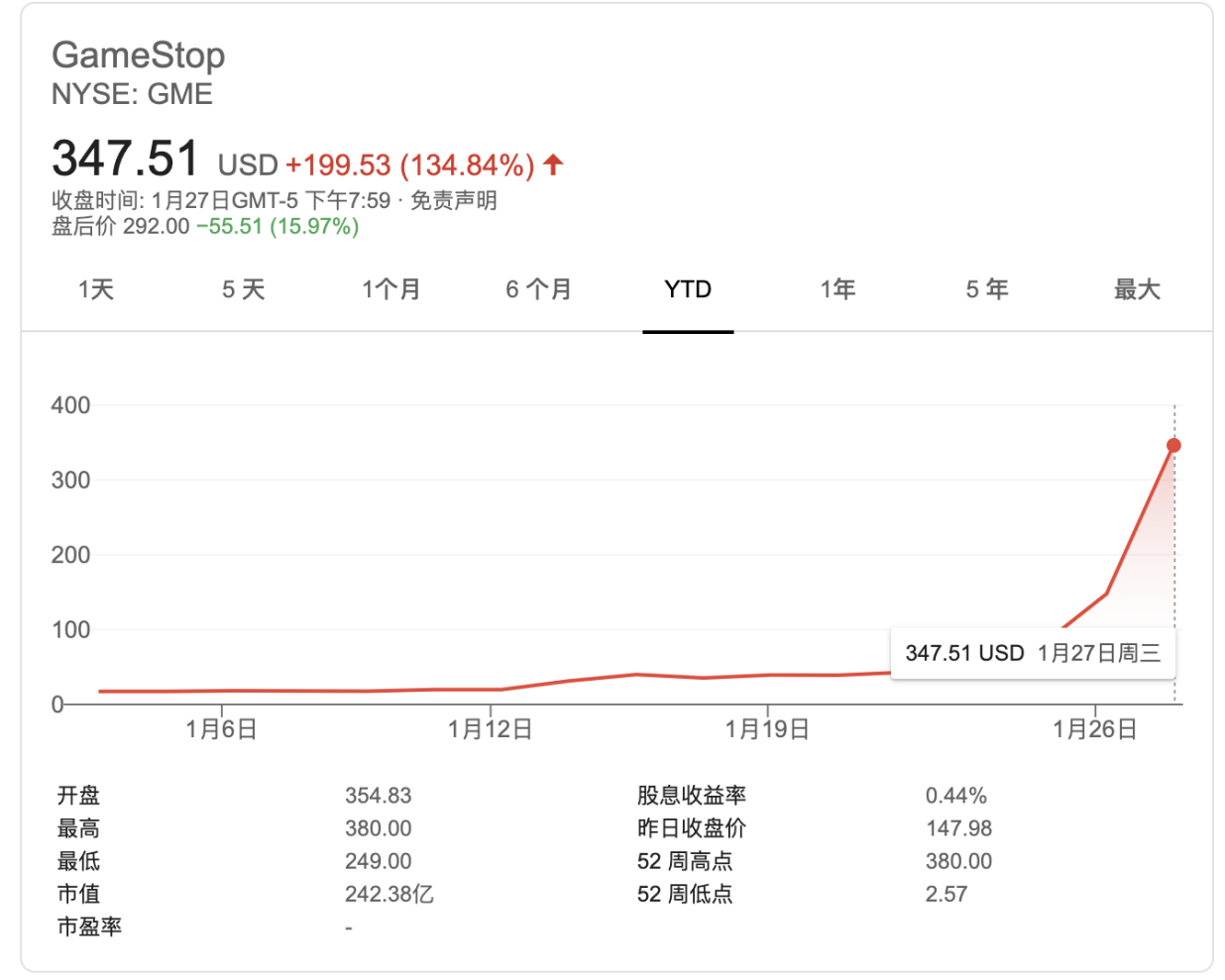This screenshot has height=980, width=1225.
Task: Click the 市值 value 242.38亿
Action: 389,894
